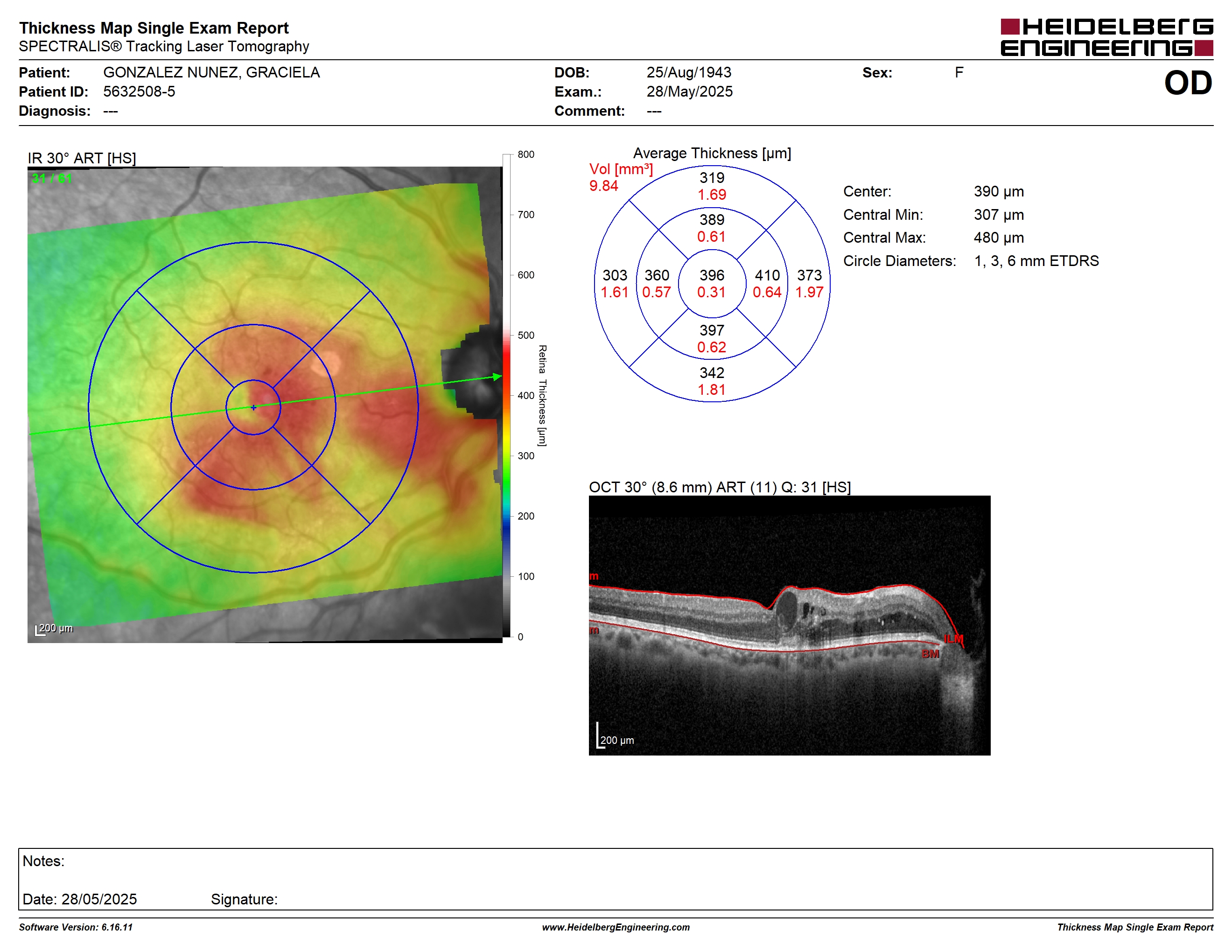Click outer inferior volume 1.81
Image resolution: width=1232 pixels, height=952 pixels.
[x=712, y=390]
